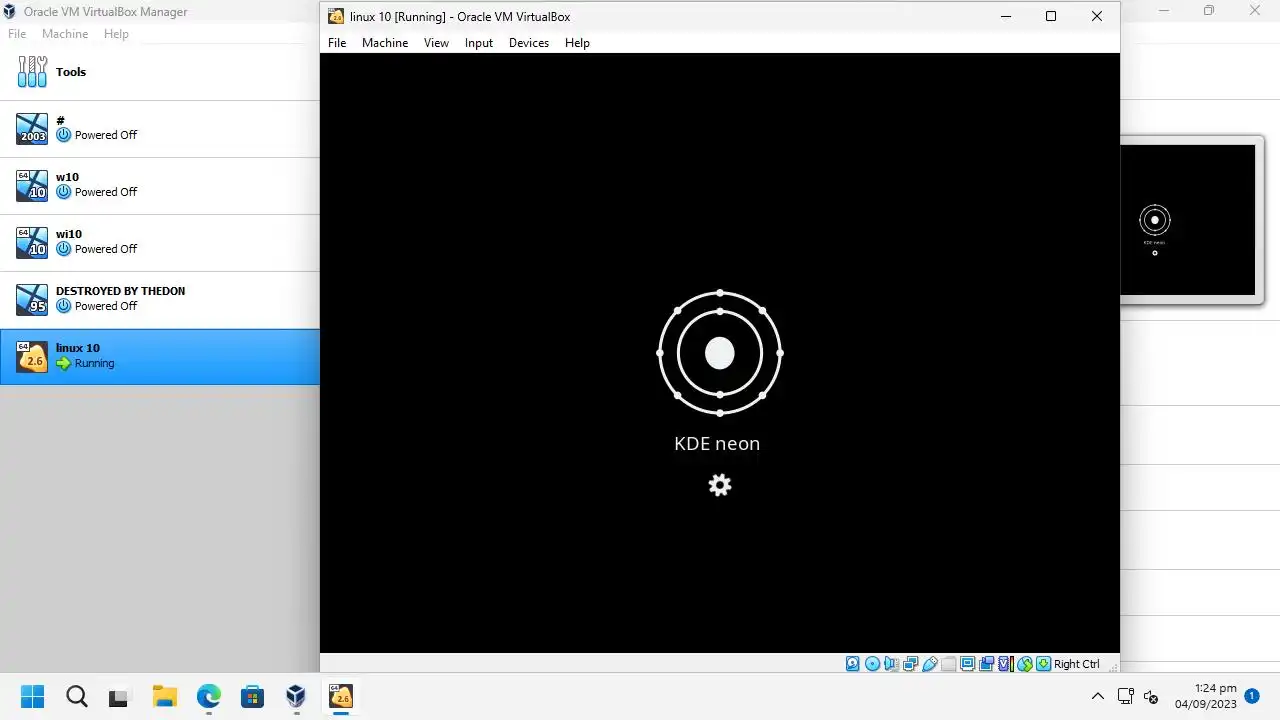Click the network adapter indicator icon

(x=910, y=664)
